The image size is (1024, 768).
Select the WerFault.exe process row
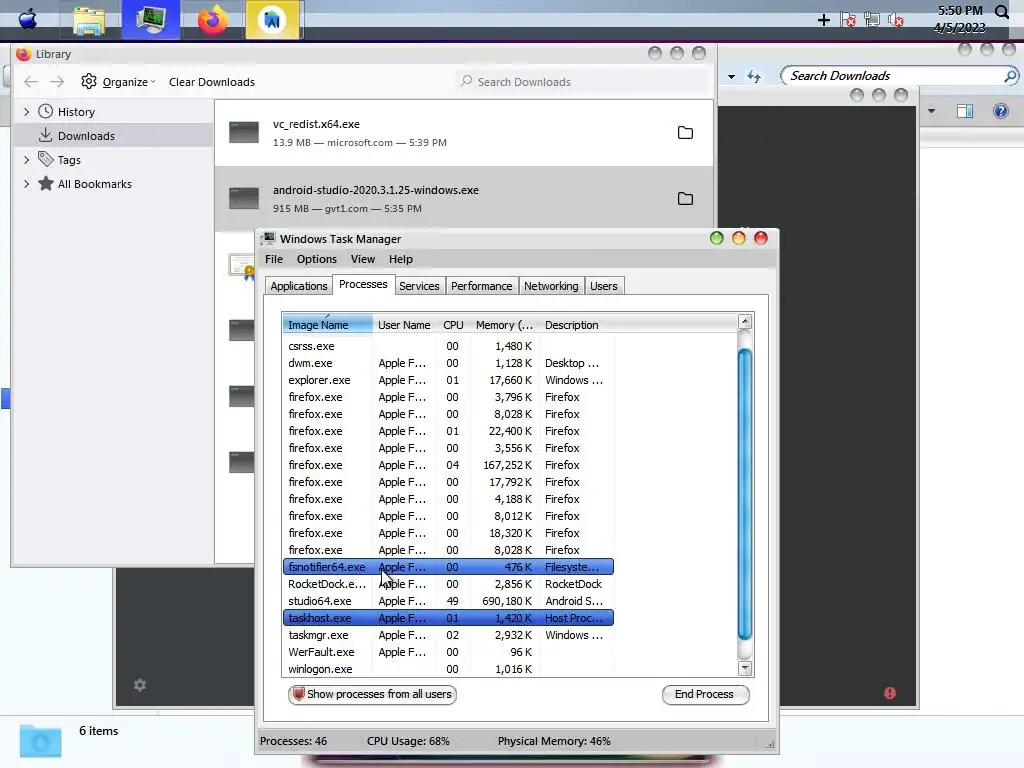pos(448,652)
